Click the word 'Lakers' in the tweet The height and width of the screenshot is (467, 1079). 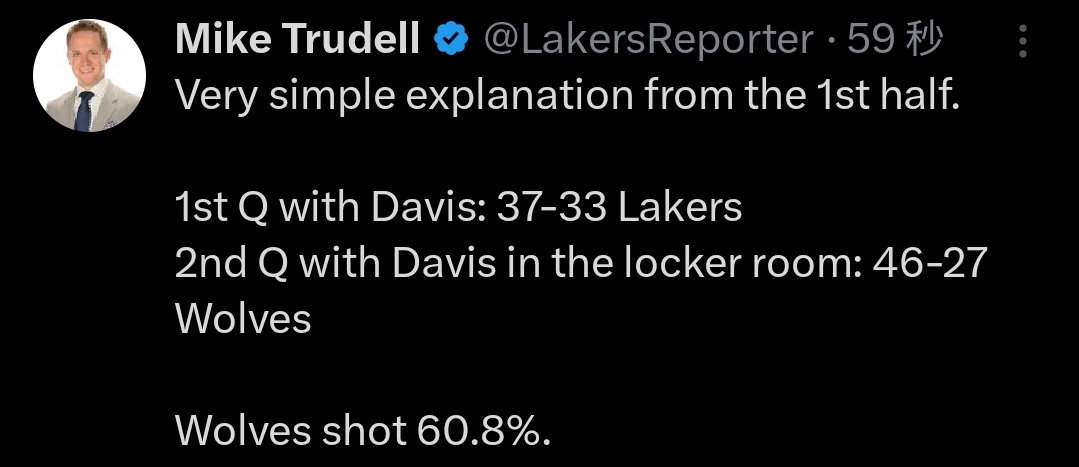[681, 208]
